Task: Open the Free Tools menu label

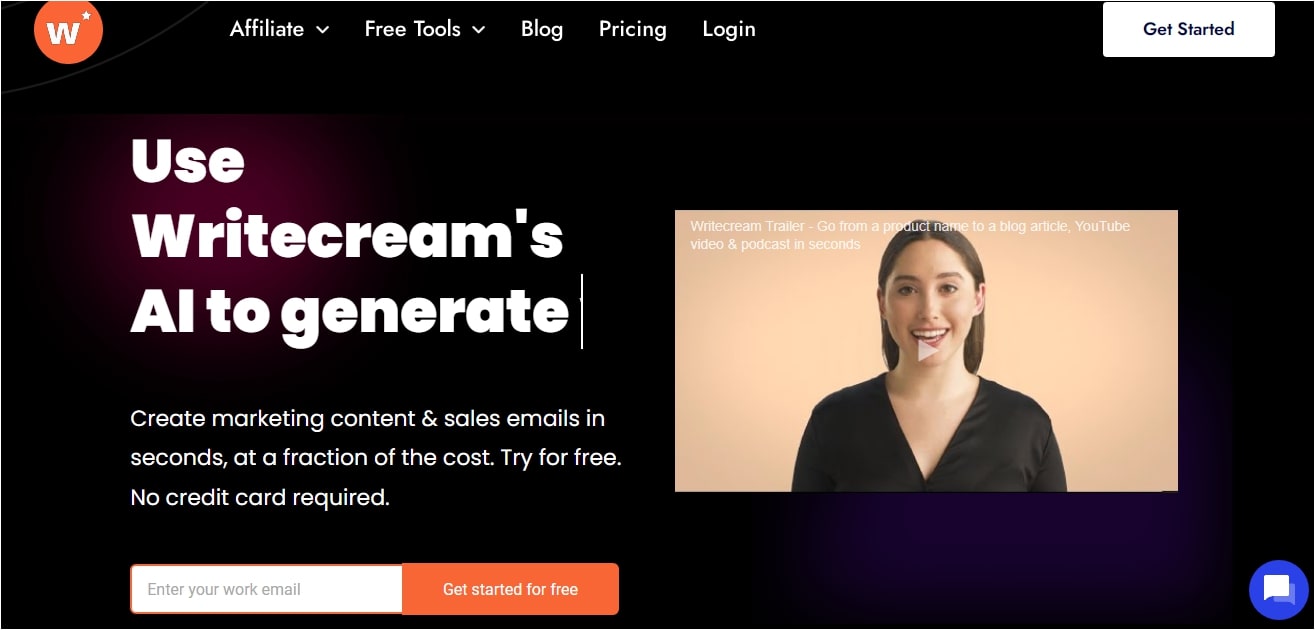Action: 412,29
